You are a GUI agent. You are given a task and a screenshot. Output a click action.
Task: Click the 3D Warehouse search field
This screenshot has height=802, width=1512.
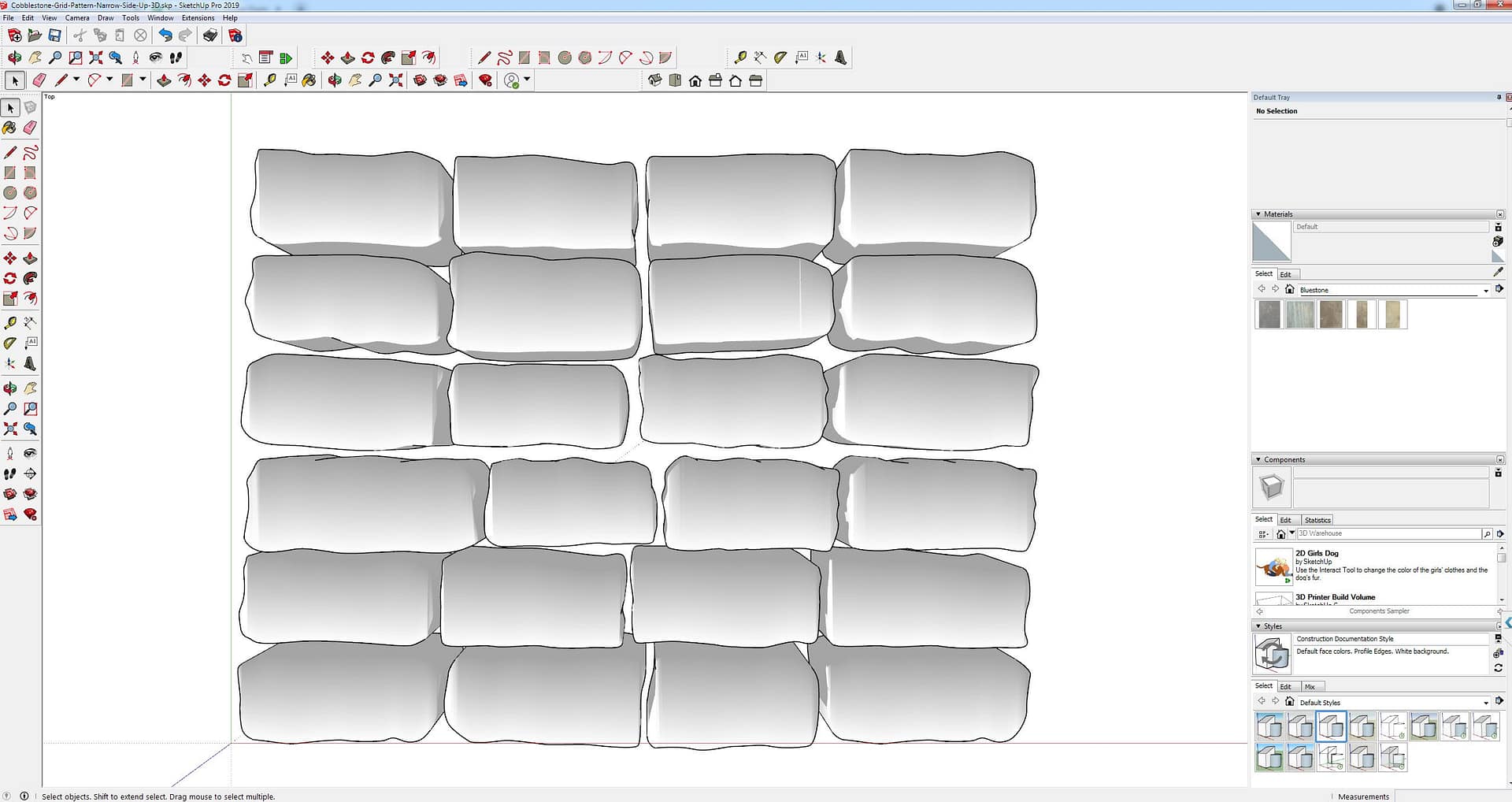point(1388,534)
